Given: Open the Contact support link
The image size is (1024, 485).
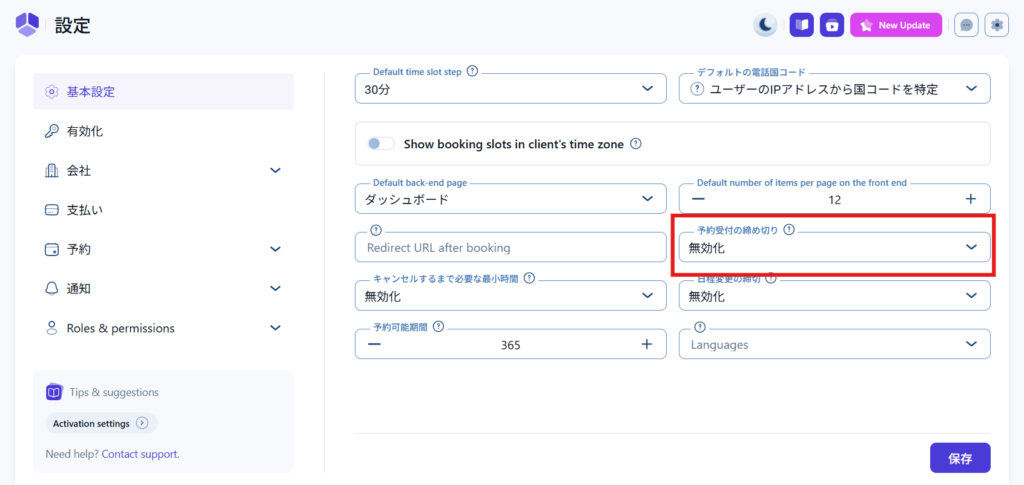Looking at the screenshot, I should click(140, 454).
